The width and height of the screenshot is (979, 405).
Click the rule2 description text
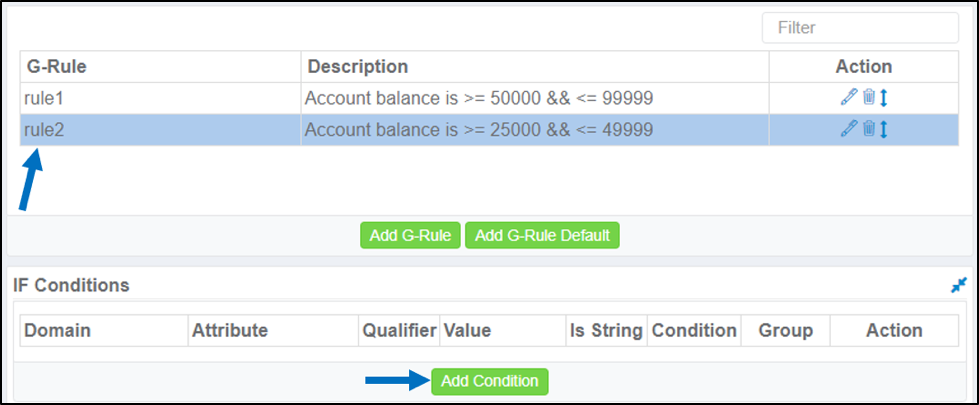(x=478, y=130)
